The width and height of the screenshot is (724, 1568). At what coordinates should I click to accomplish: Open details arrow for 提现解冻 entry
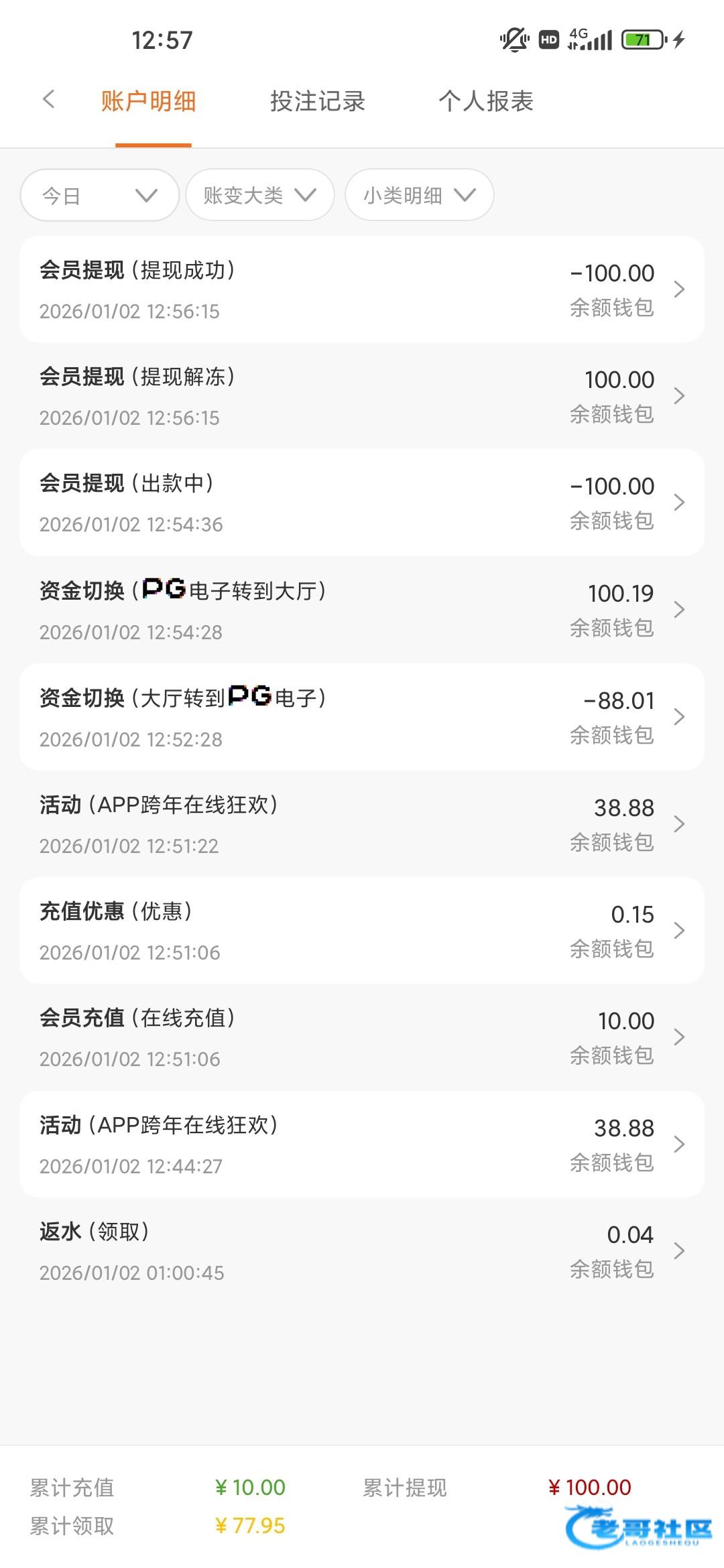point(679,396)
